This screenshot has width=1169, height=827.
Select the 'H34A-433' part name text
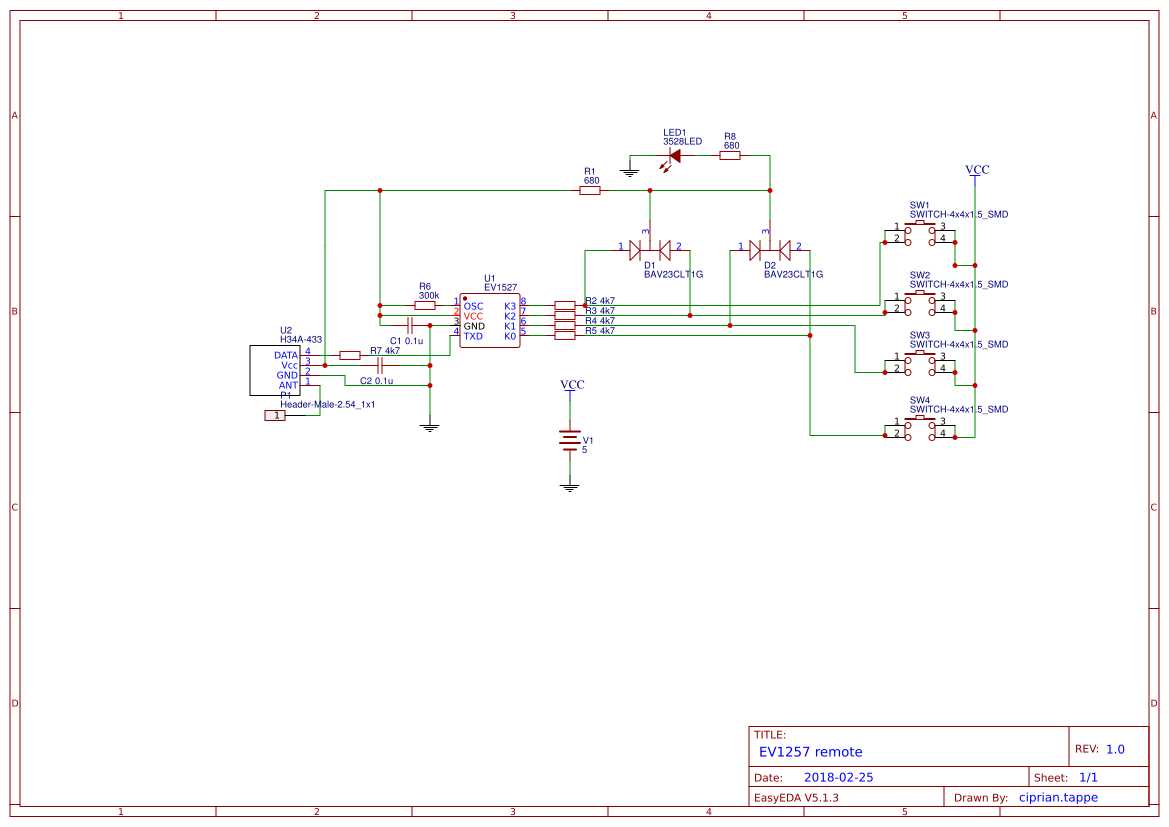[301, 339]
